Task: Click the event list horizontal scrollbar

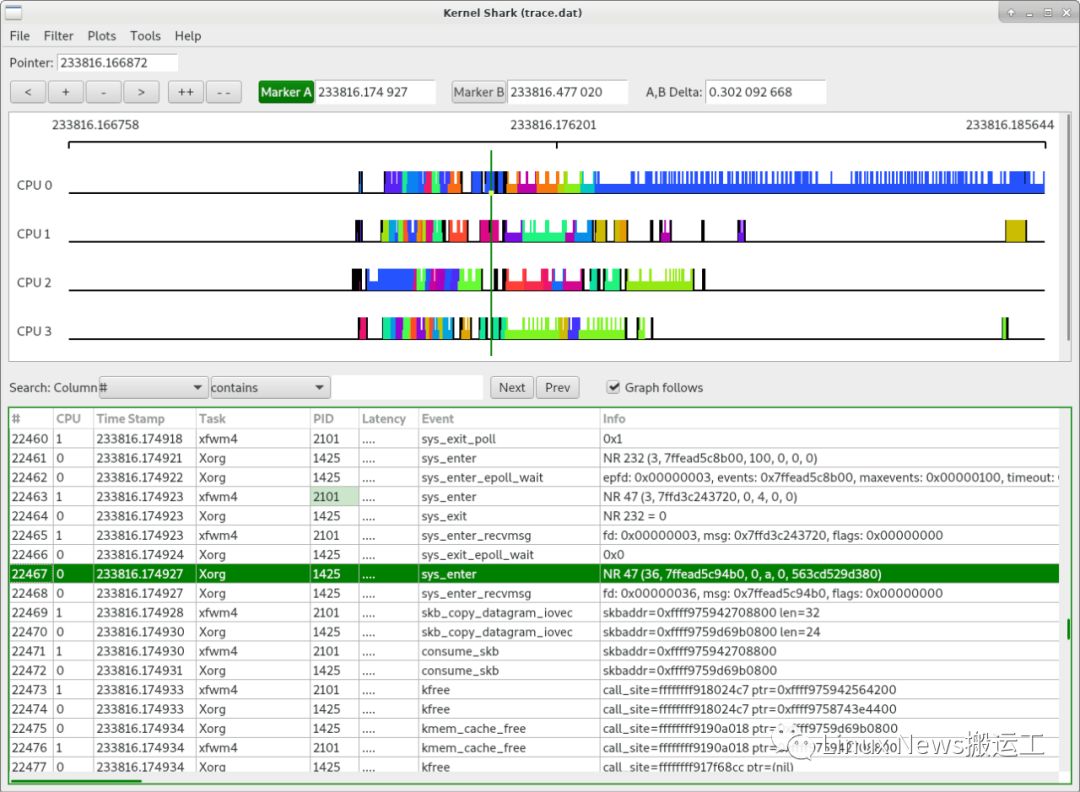Action: pyautogui.click(x=76, y=780)
